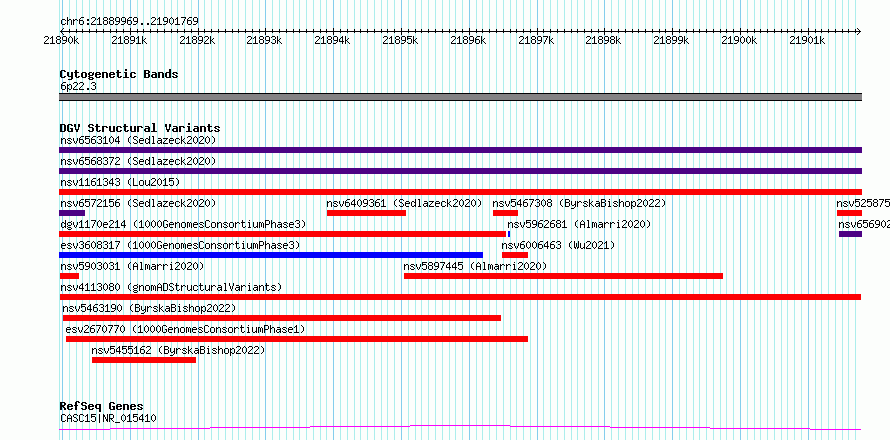Screen dimensions: 890x440
Task: Click the short purple bar under nsv6572156
Action: [x=72, y=213]
